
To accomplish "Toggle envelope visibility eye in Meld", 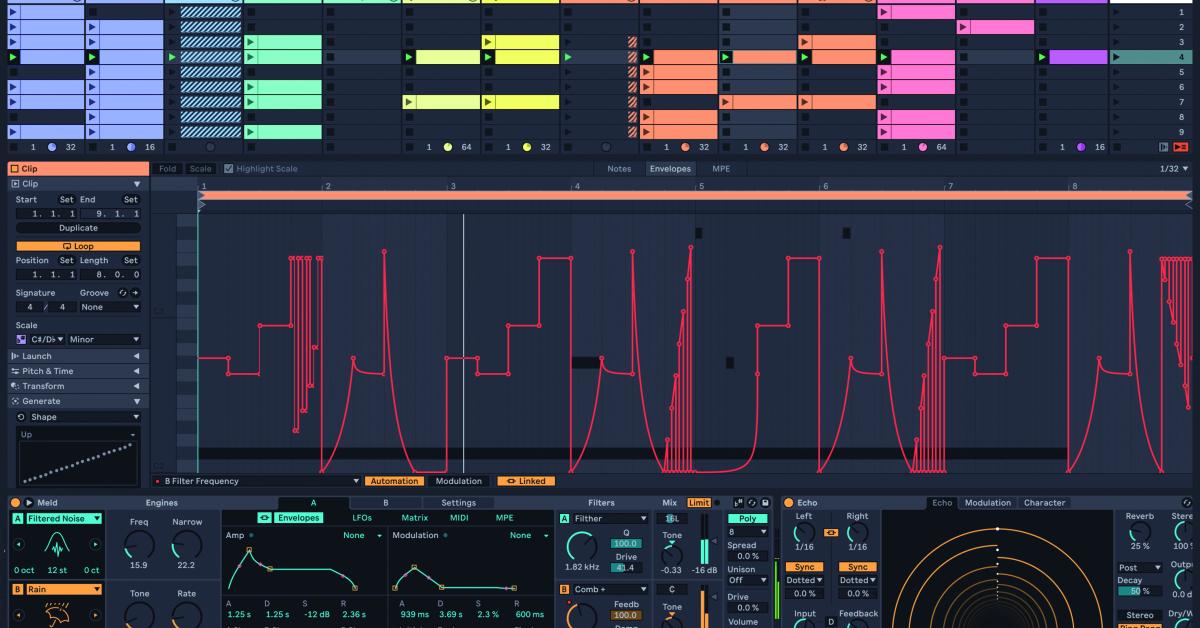I will (264, 518).
